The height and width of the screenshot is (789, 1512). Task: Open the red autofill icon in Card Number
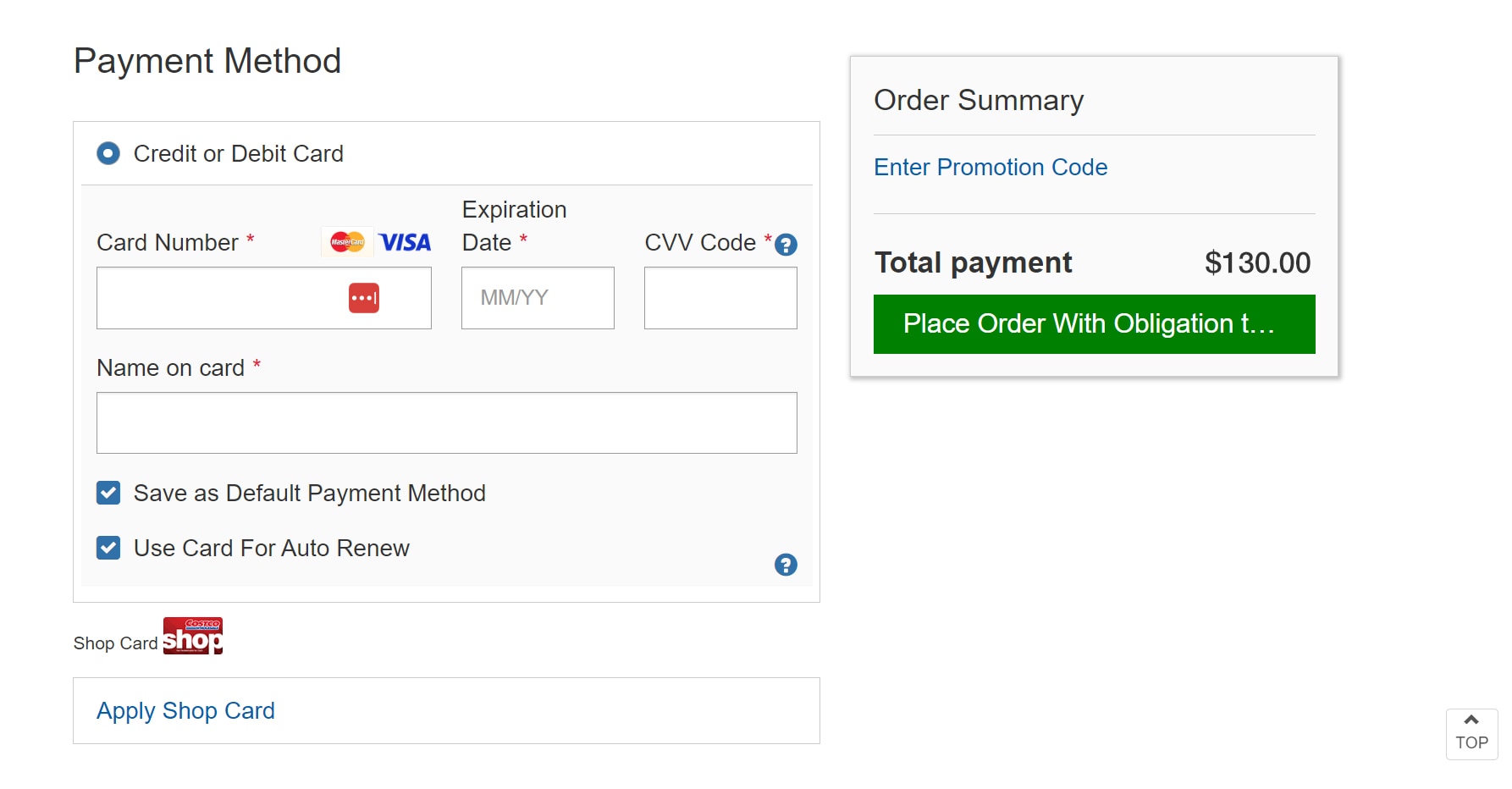[364, 298]
